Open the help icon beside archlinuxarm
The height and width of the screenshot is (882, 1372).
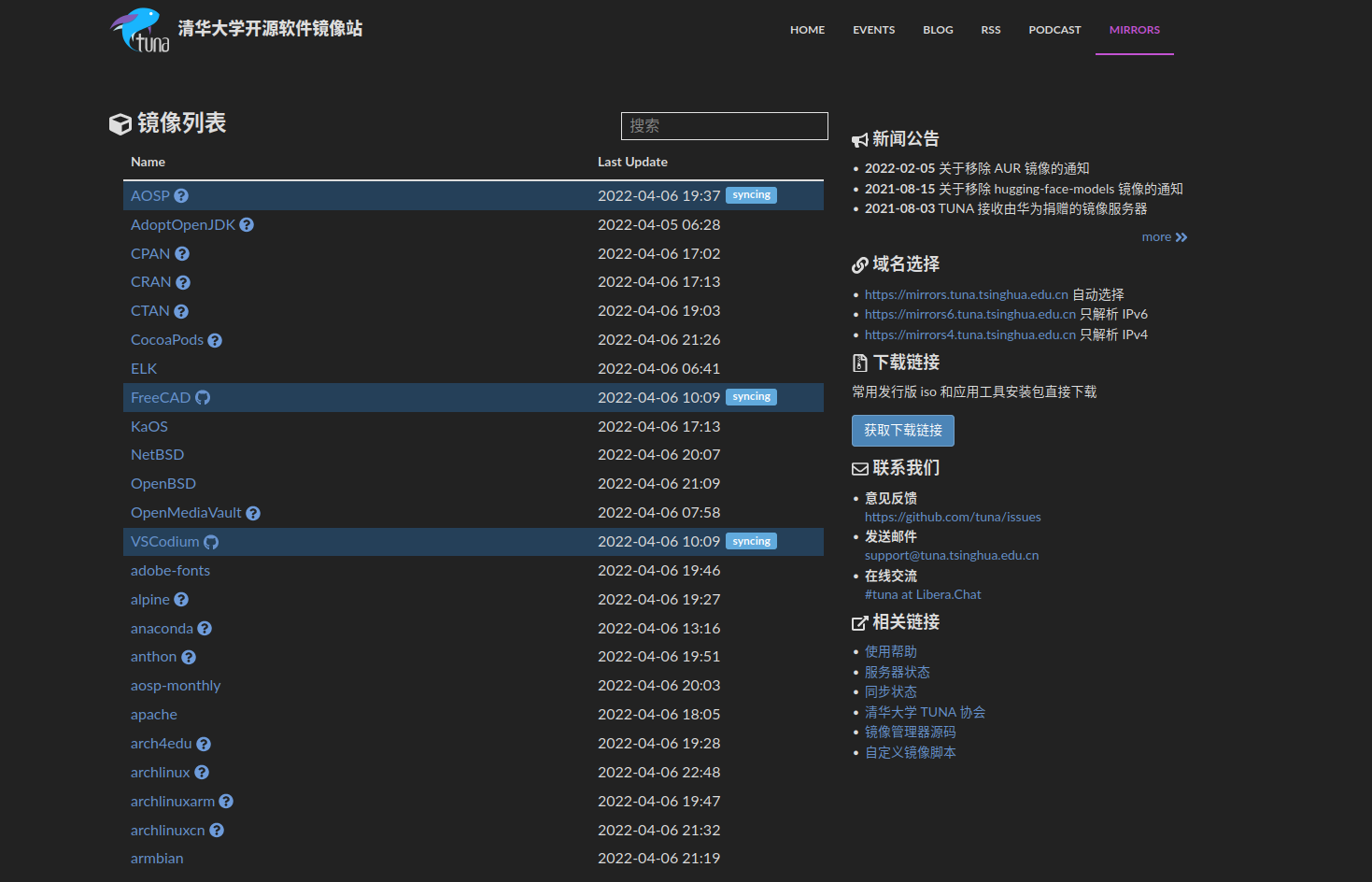point(226,802)
